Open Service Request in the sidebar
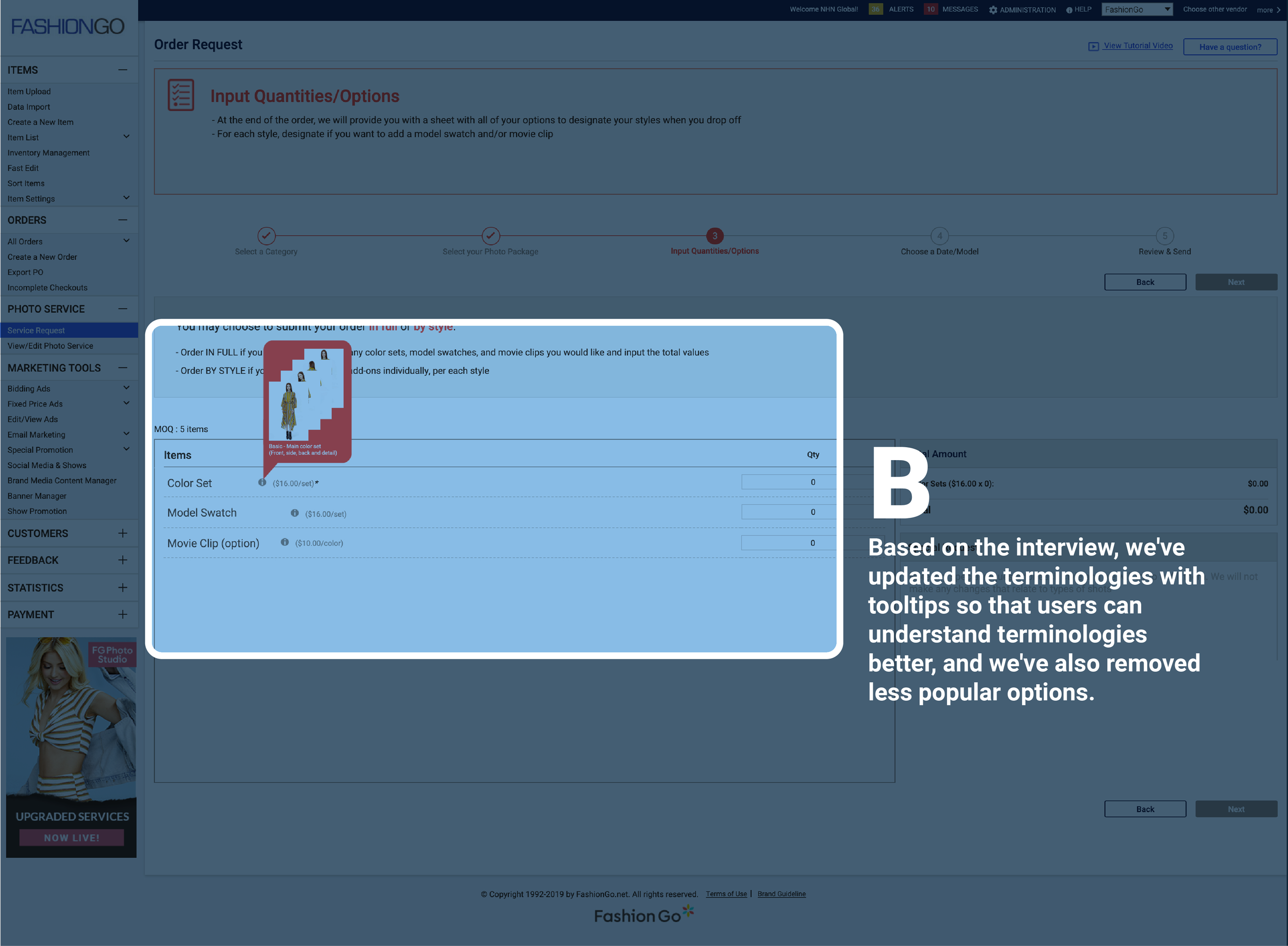Viewport: 1288px width, 946px height. 36,330
